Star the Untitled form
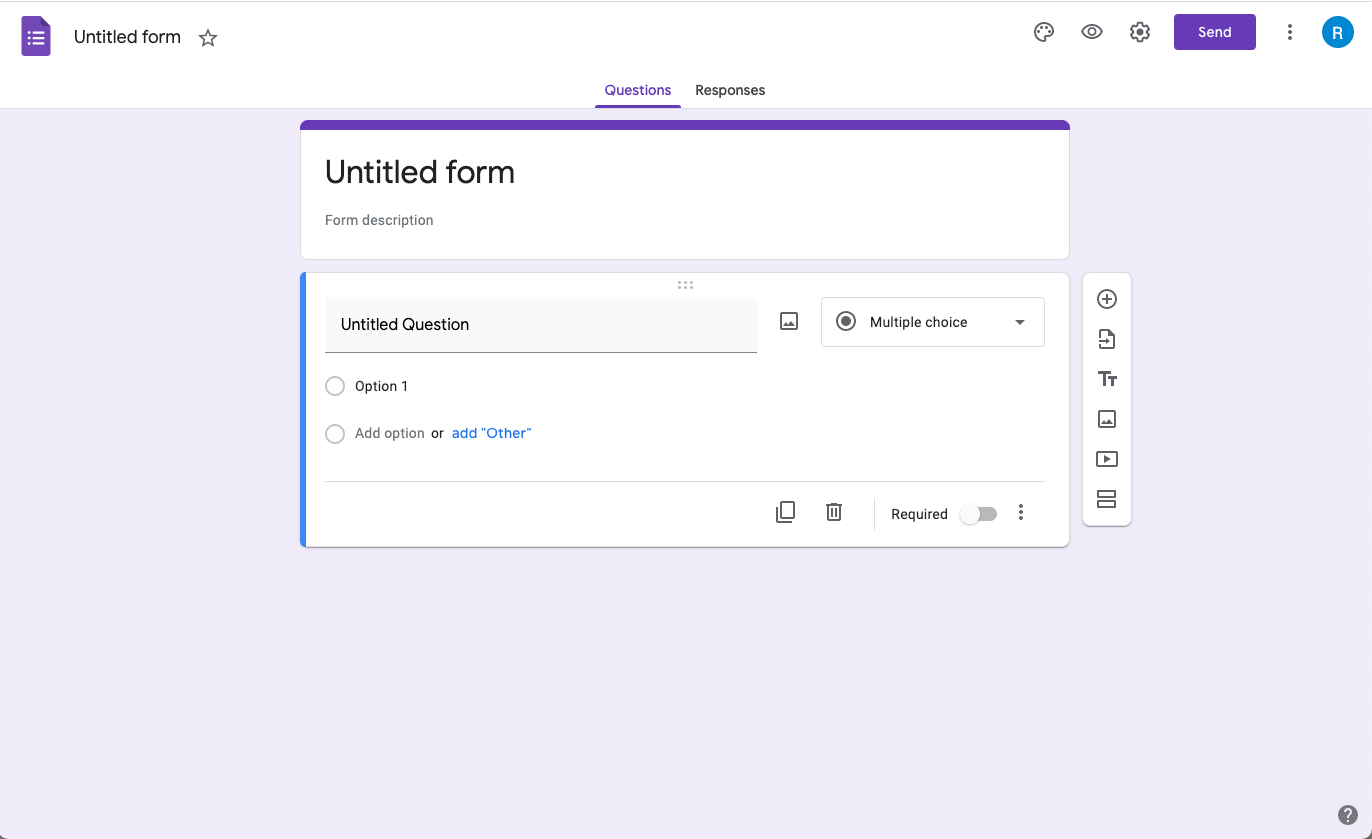Viewport: 1372px width, 839px height. click(208, 38)
